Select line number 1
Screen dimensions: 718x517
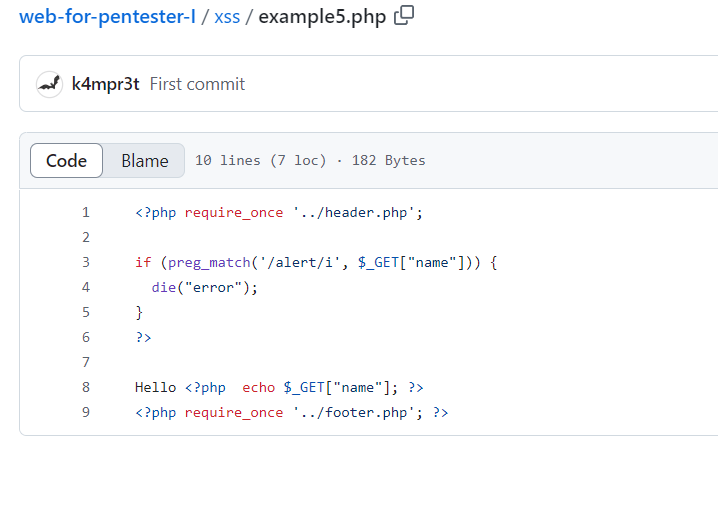tap(86, 212)
